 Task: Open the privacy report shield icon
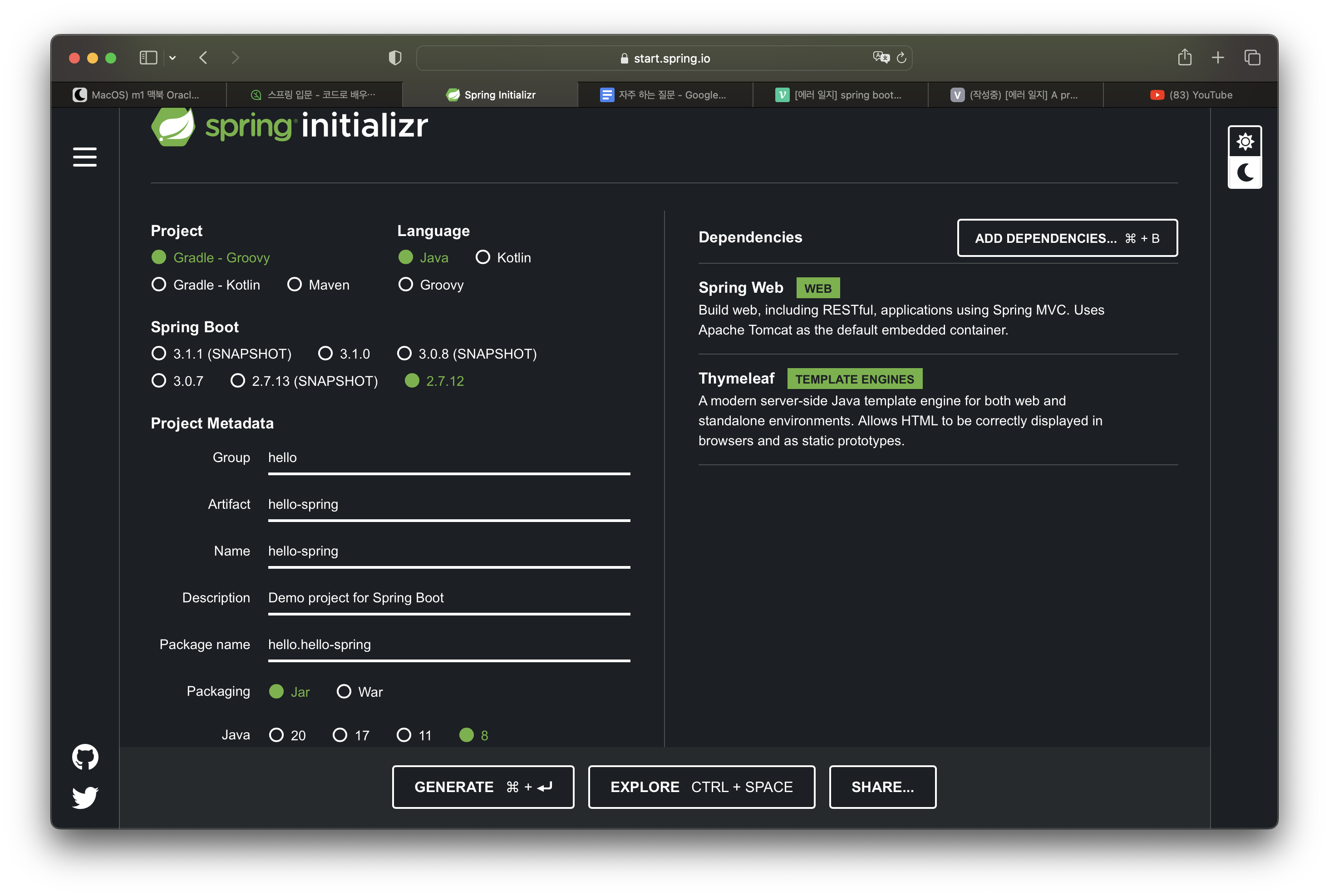(x=395, y=58)
